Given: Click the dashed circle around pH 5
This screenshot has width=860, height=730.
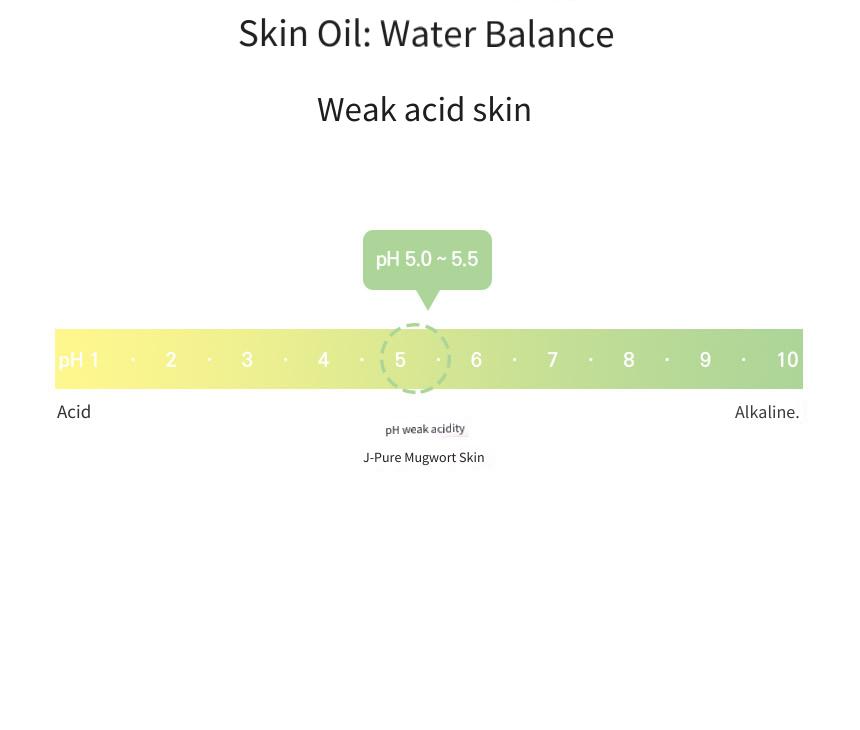Looking at the screenshot, I should (x=415, y=359).
